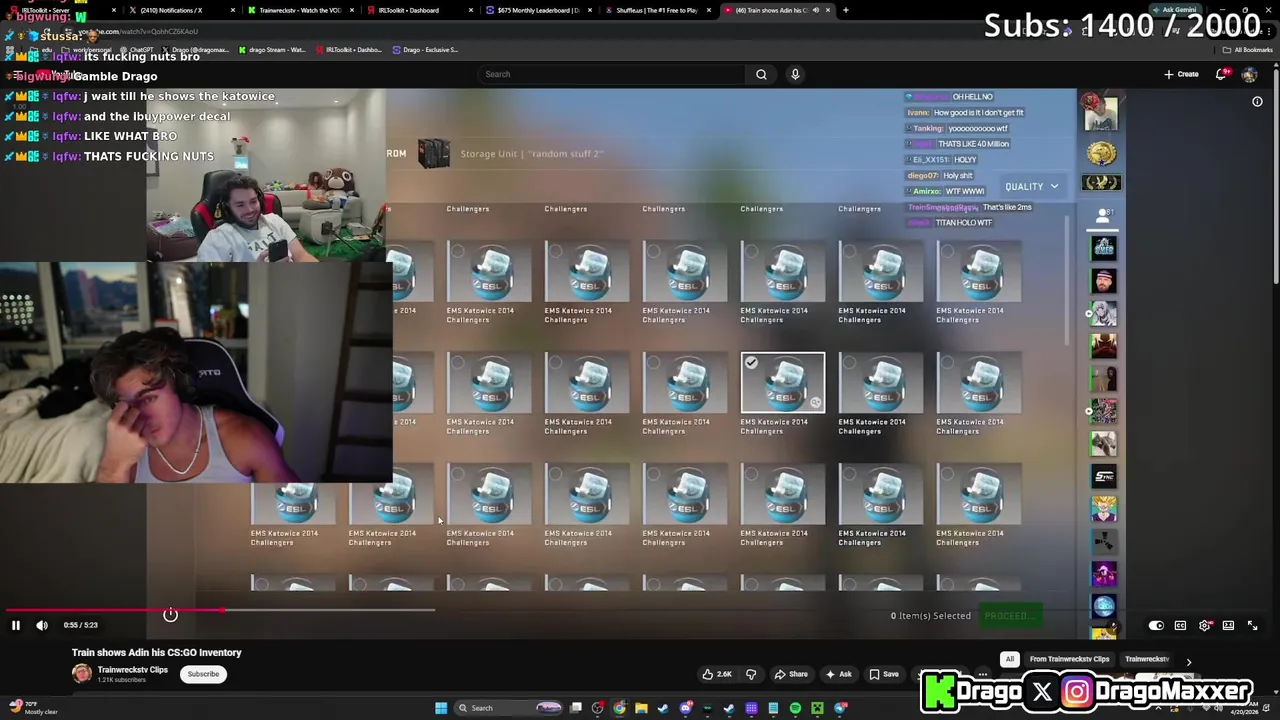
Task: Open the Trainwreckstv Clips channel avatar
Action: [x=82, y=674]
